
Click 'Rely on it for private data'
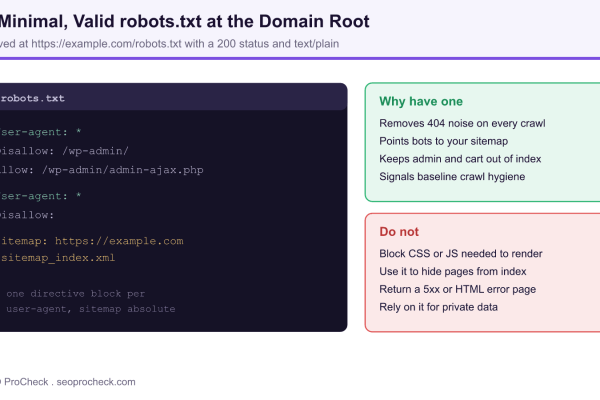(x=439, y=307)
